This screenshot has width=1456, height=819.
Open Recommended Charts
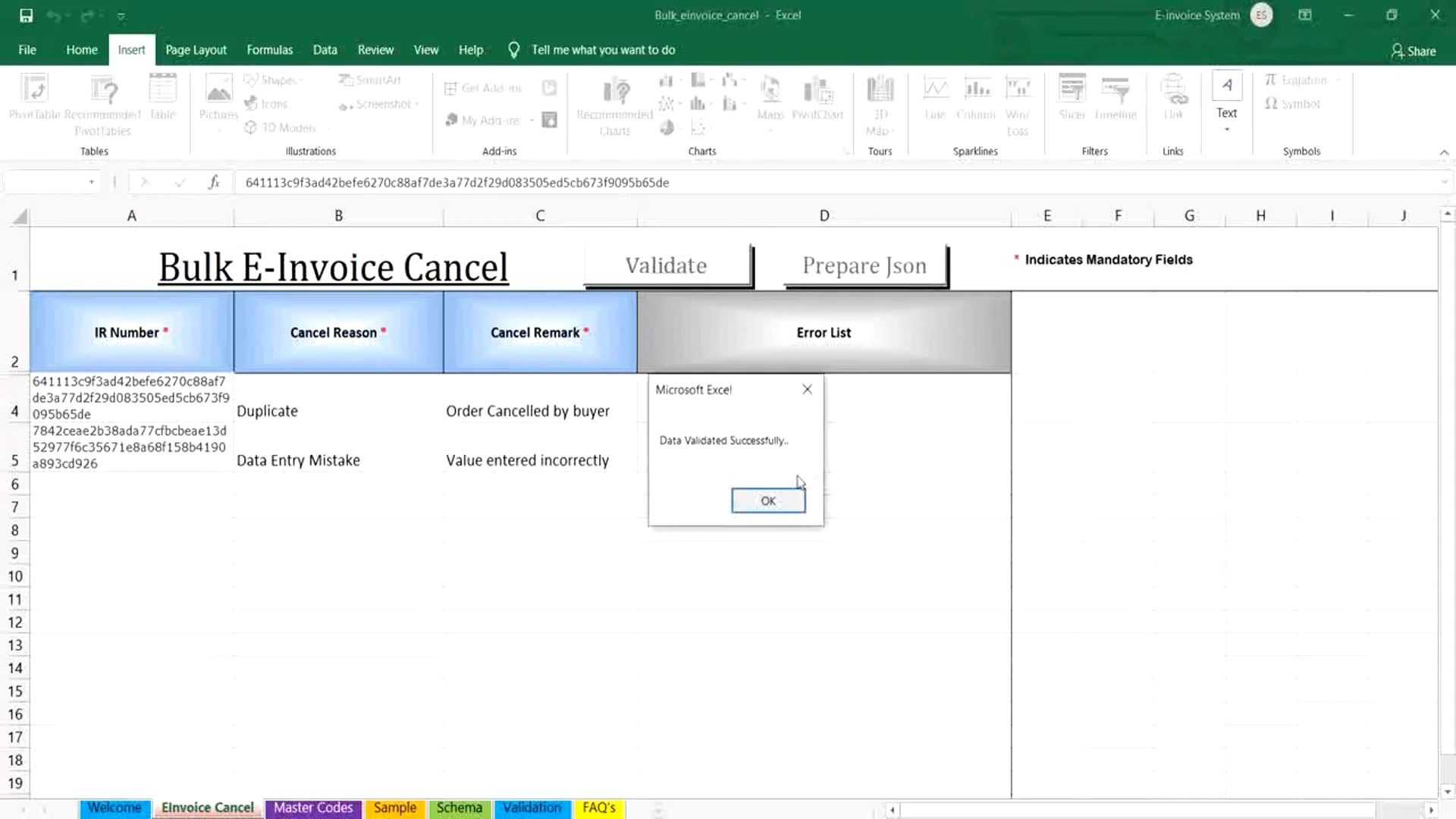point(614,105)
